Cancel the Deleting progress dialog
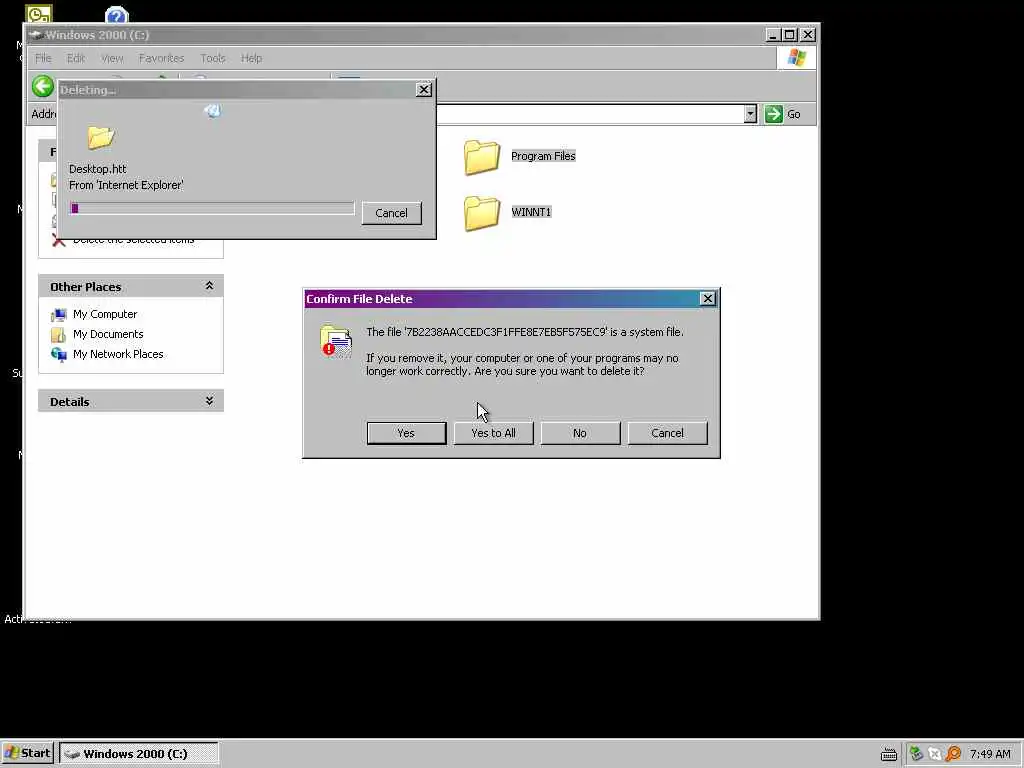Image resolution: width=1024 pixels, height=768 pixels. pos(391,213)
